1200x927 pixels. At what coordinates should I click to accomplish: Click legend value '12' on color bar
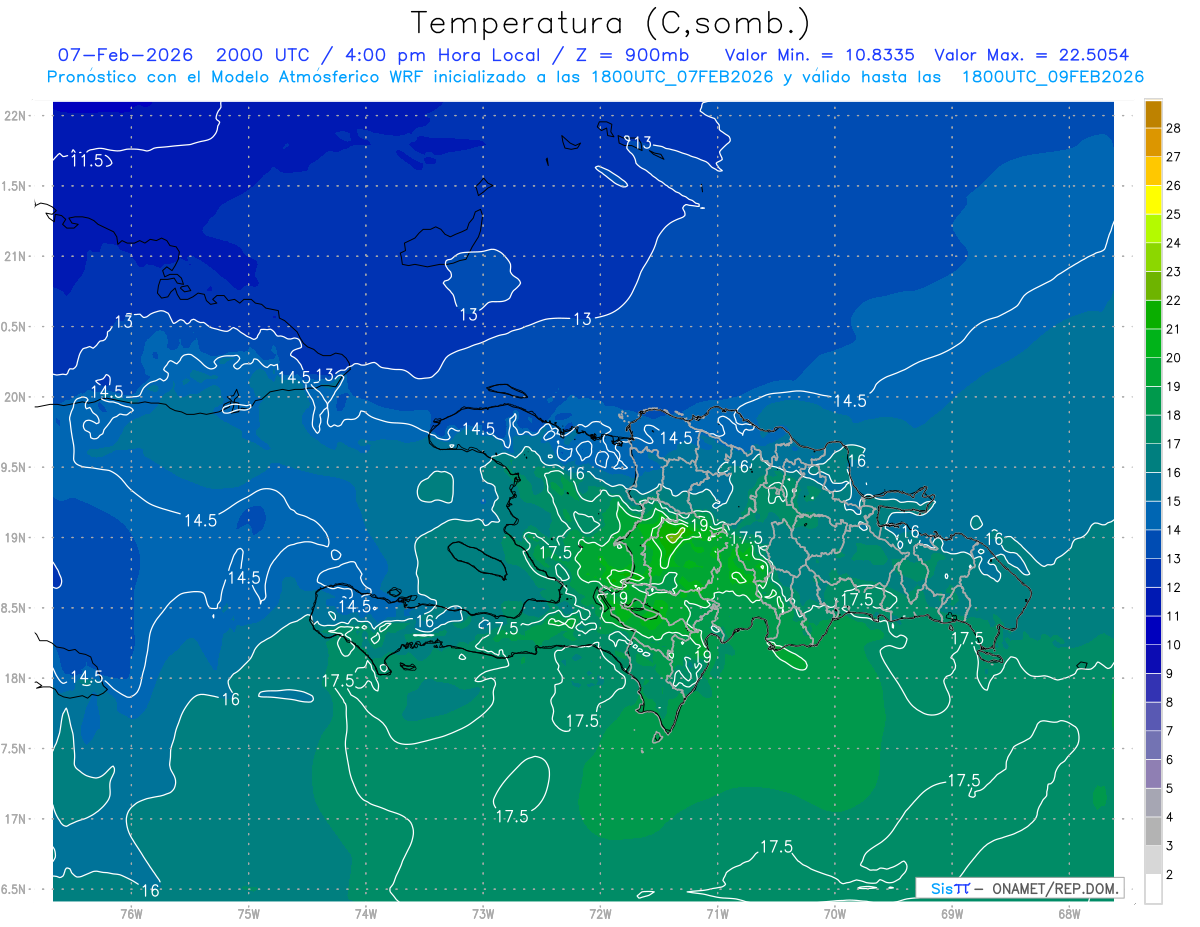pos(1174,587)
